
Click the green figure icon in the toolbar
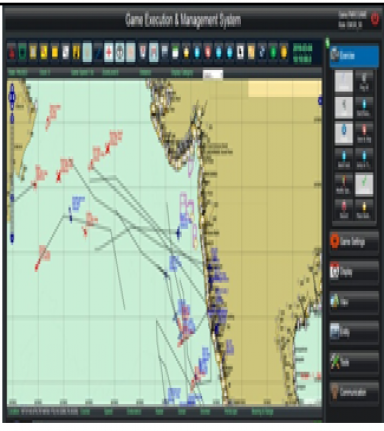click(273, 53)
